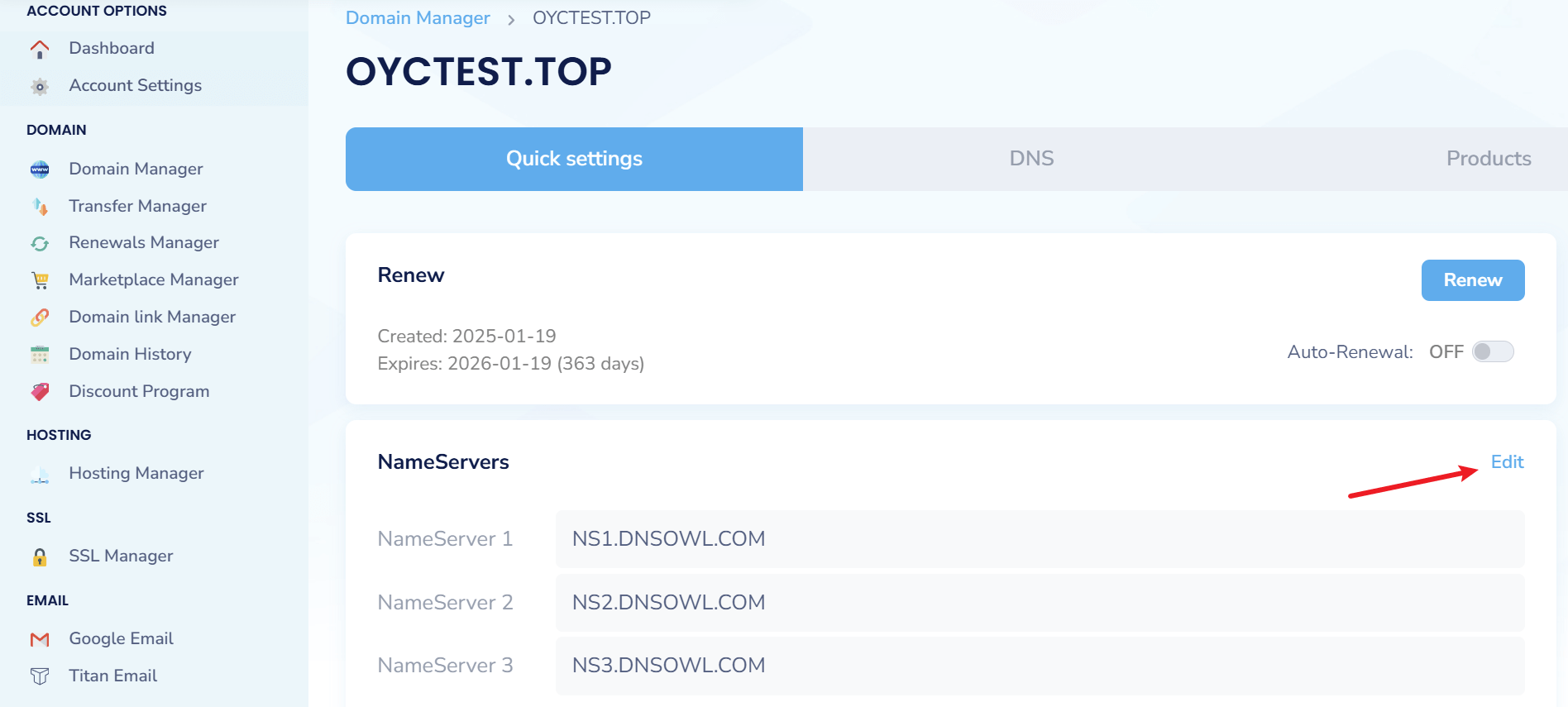The height and width of the screenshot is (707, 1568).
Task: Go to Domain Manager breadcrumb link
Action: pyautogui.click(x=418, y=18)
